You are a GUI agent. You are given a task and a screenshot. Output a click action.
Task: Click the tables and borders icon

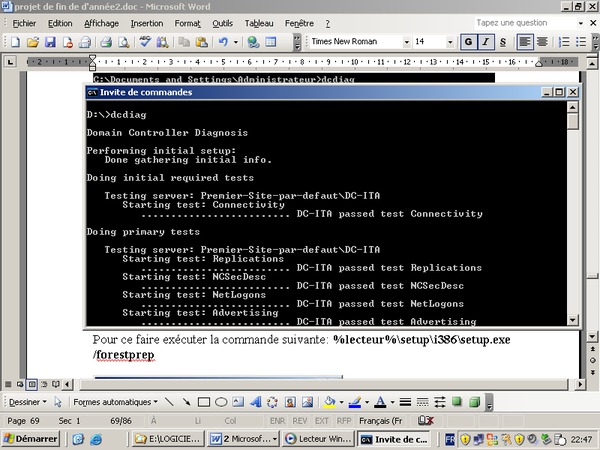(x=271, y=42)
